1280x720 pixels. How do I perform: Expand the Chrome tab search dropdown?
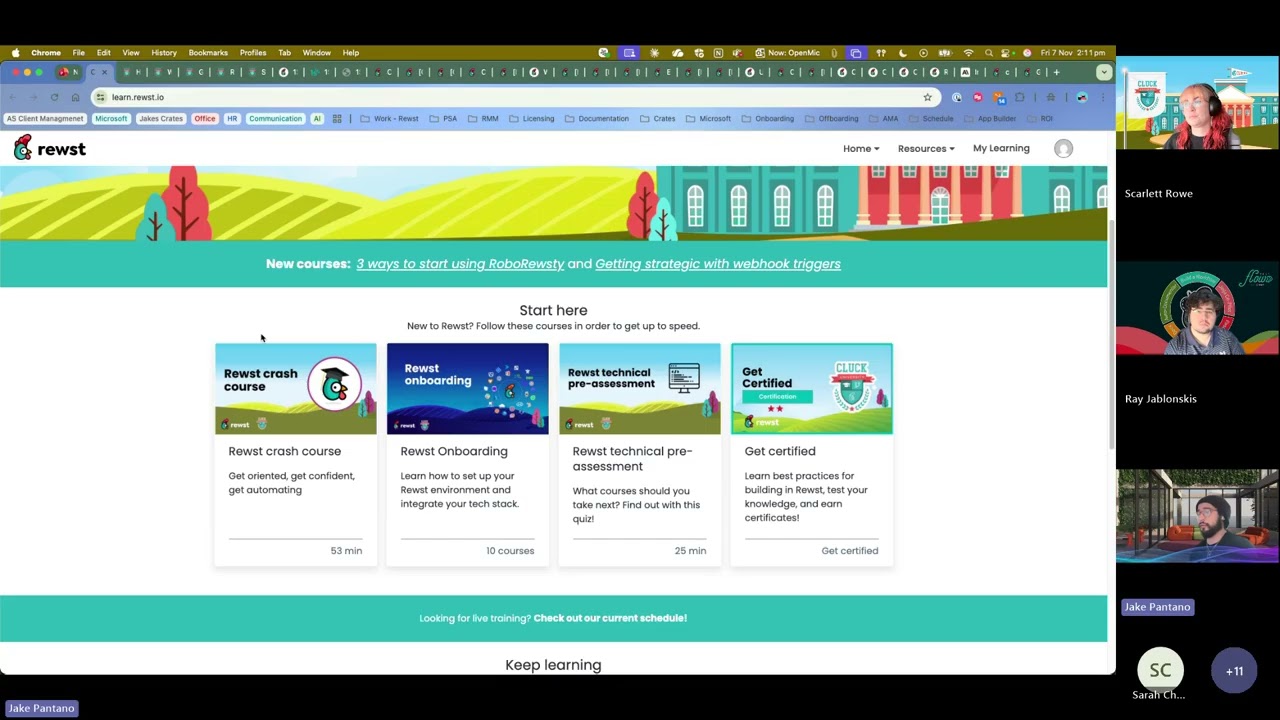click(1104, 72)
